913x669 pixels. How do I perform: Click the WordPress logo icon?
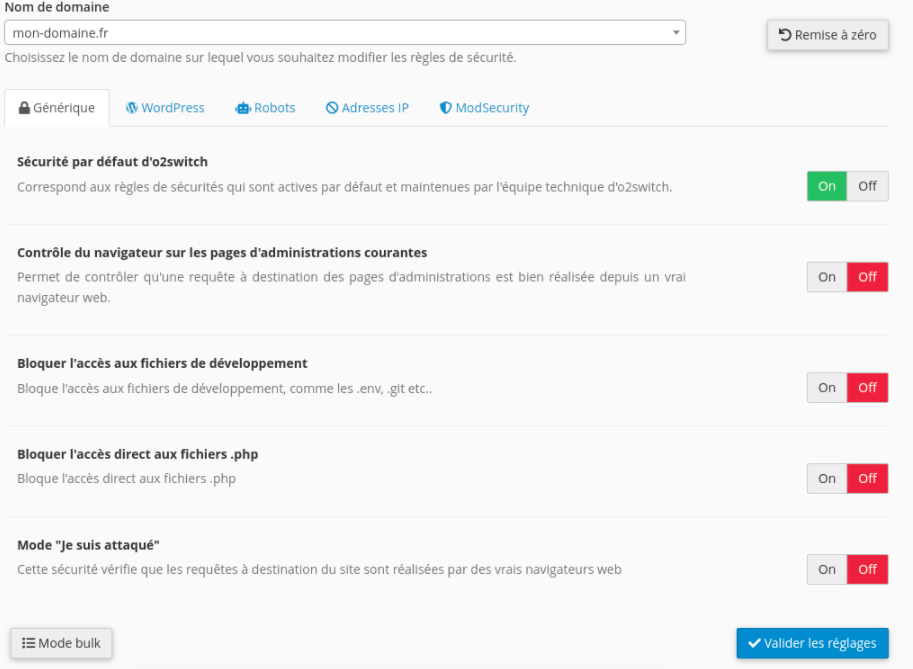point(132,108)
